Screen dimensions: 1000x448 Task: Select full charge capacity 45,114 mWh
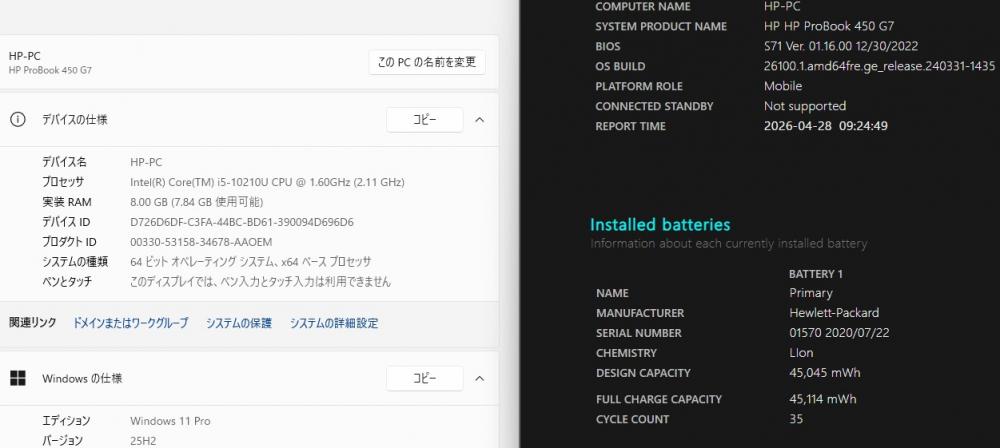click(x=823, y=399)
